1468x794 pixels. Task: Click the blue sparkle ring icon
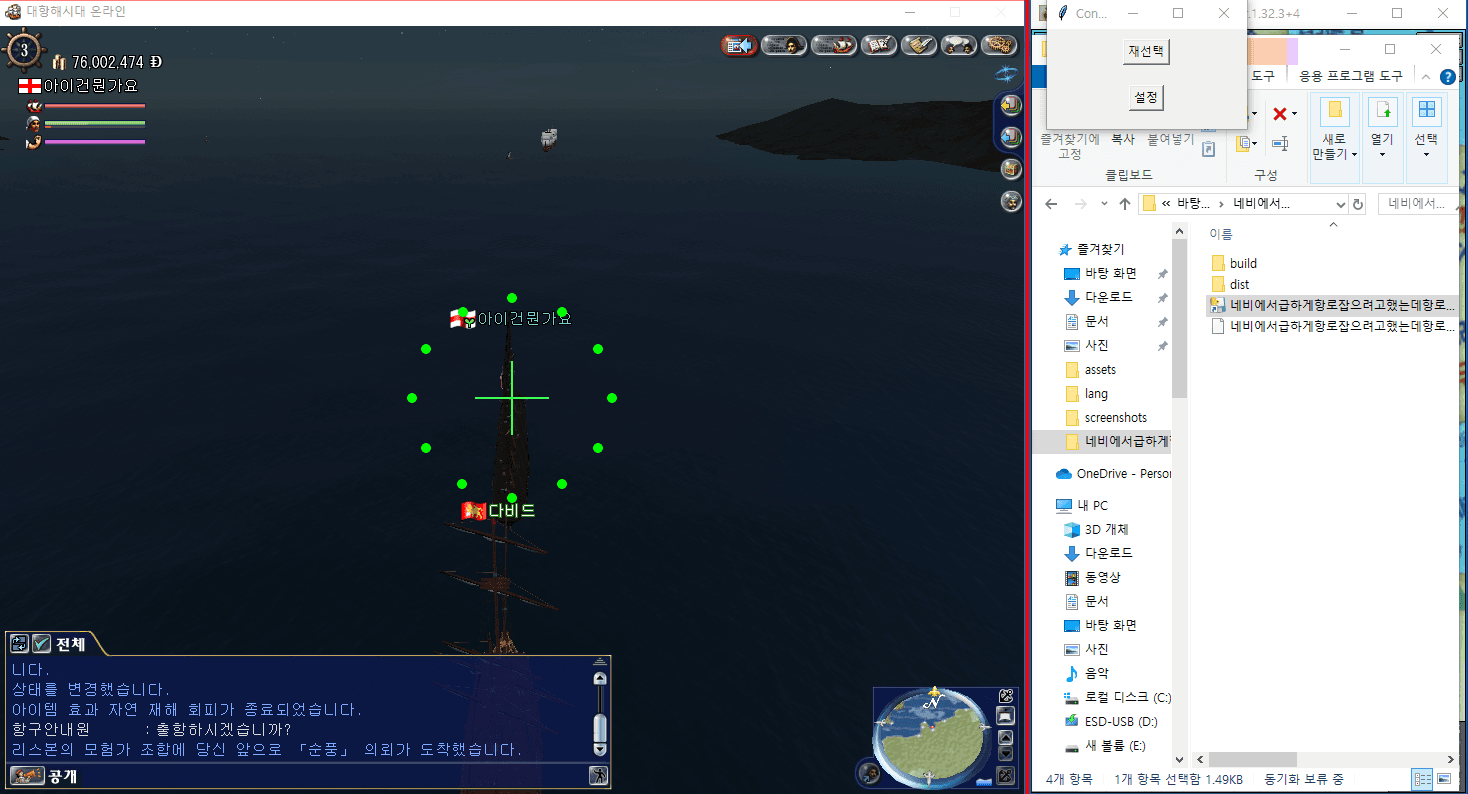coord(1006,73)
